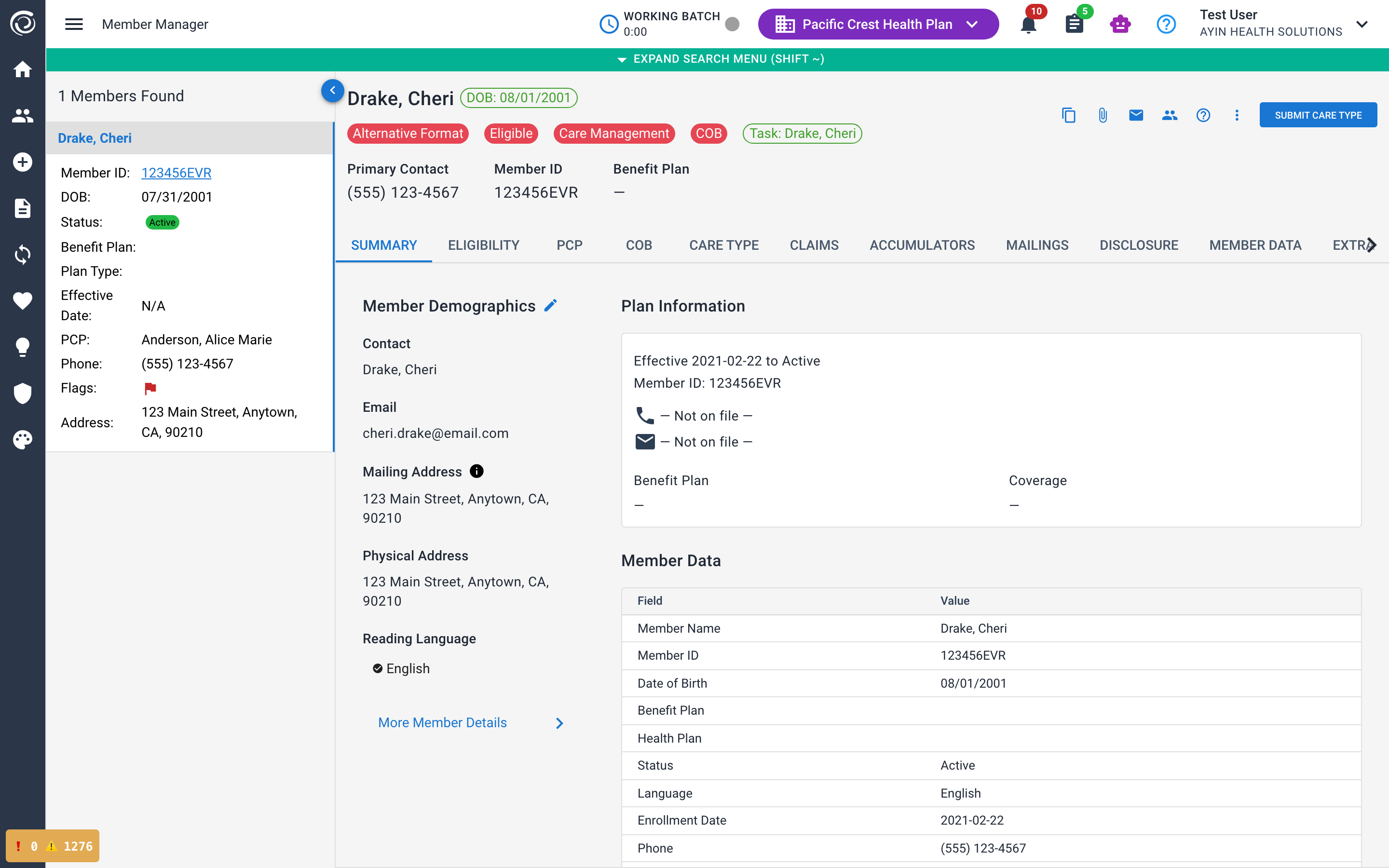Open the Disclosure tab
Screen dimensions: 1389x868
click(x=1139, y=245)
